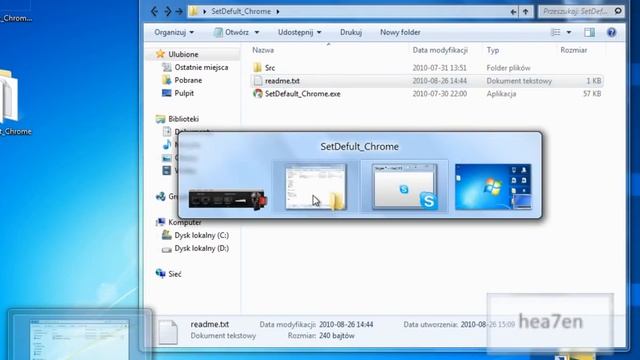Viewport: 640px width, 360px height.
Task: Click the Sieć network icon
Action: [x=160, y=273]
